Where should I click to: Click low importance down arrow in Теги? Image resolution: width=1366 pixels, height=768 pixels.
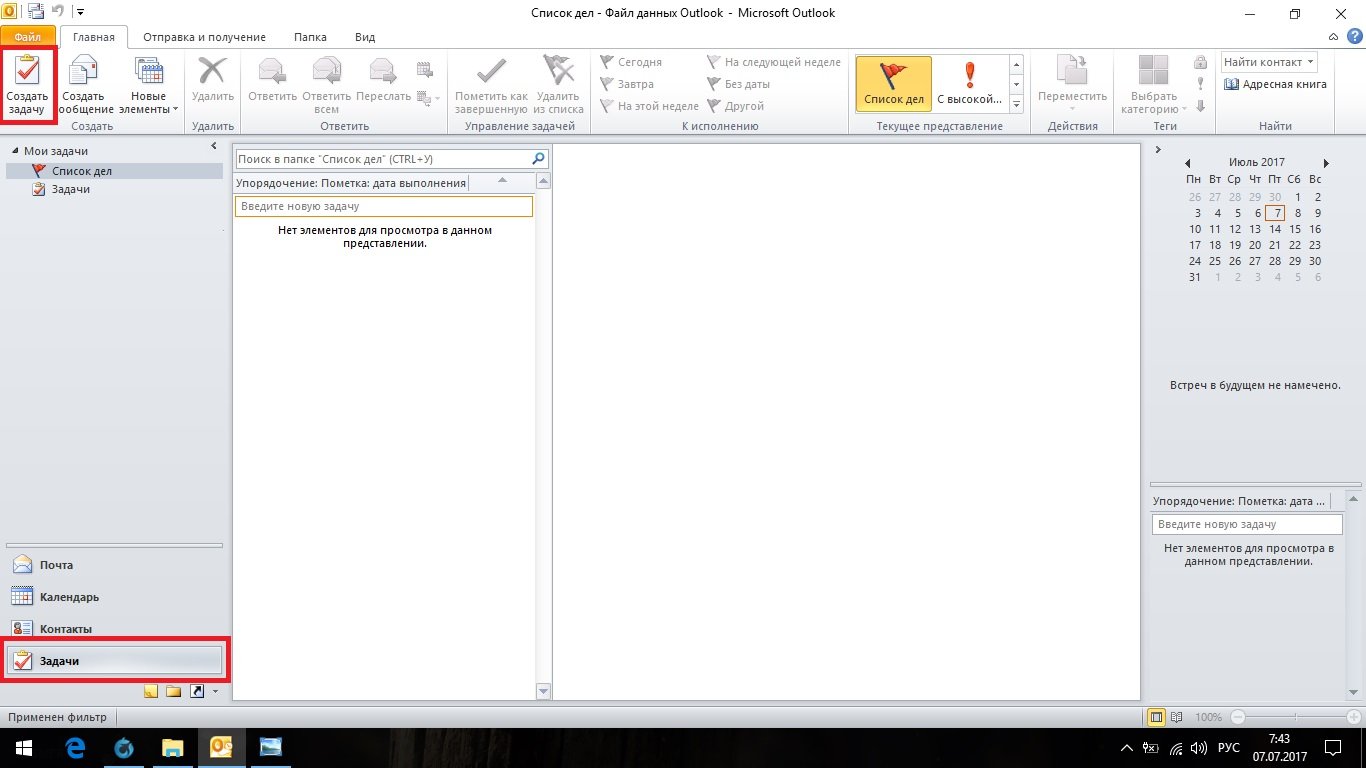click(x=1201, y=106)
